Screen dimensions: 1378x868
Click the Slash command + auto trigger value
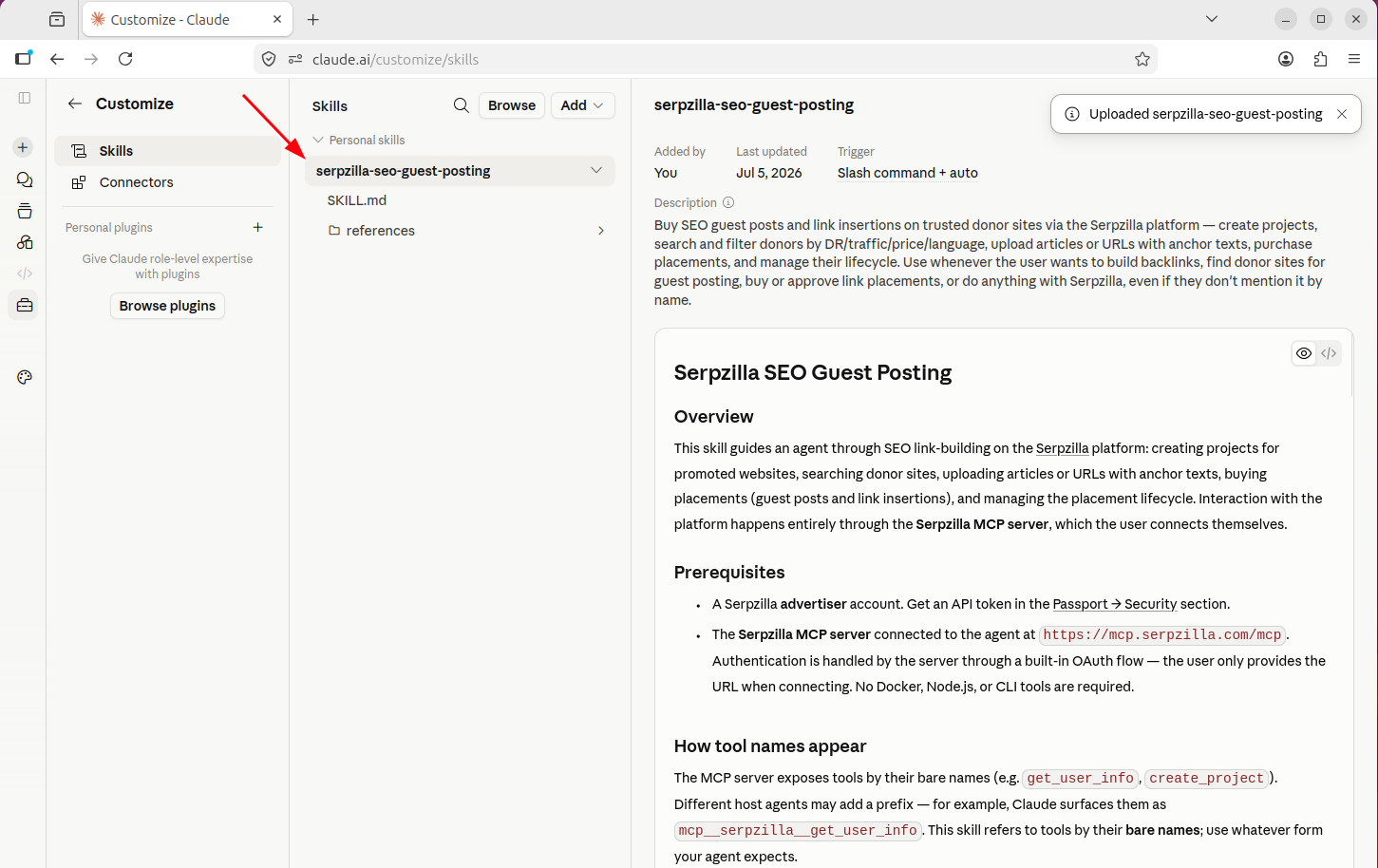tap(908, 173)
